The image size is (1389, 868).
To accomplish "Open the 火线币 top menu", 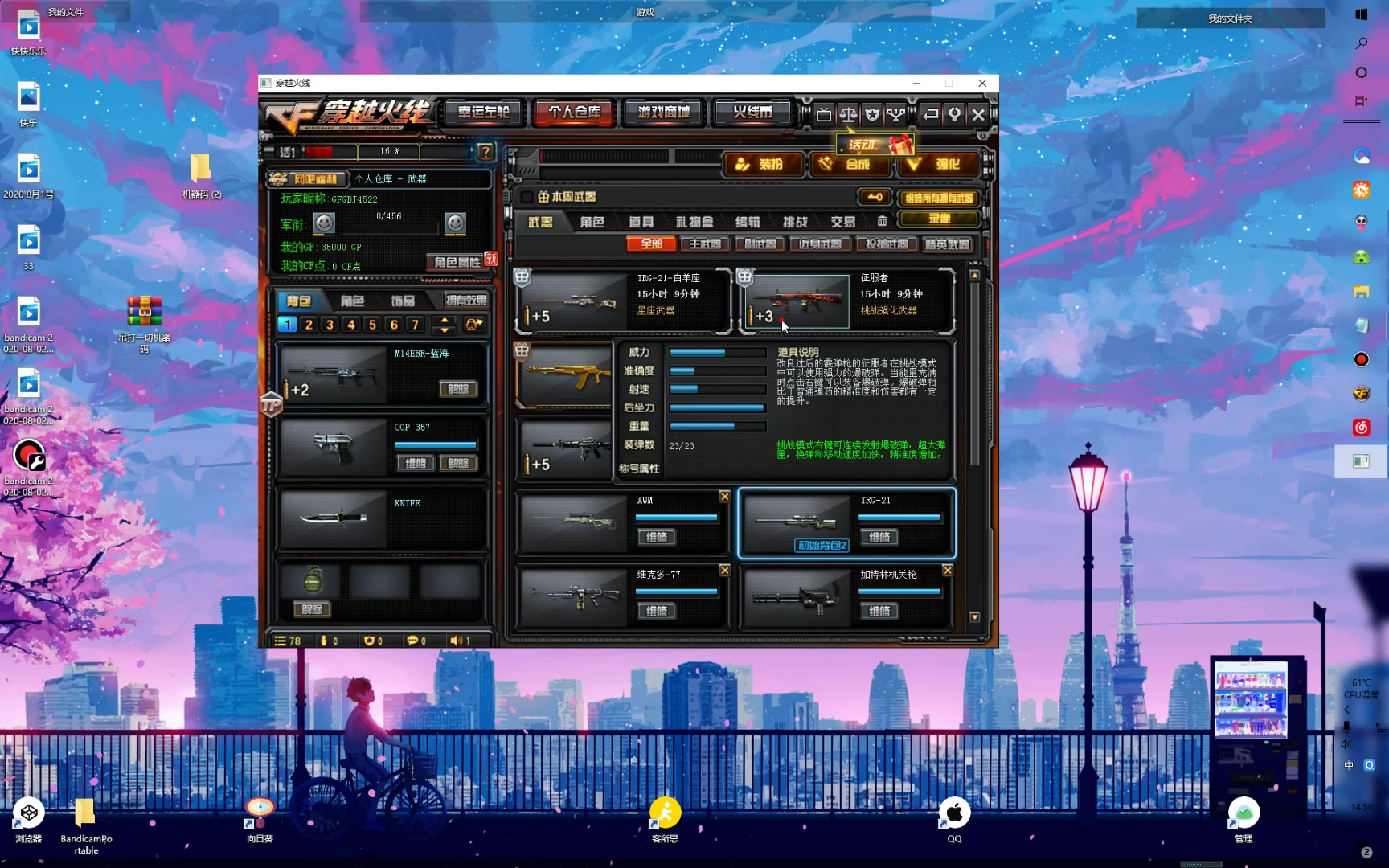I will pos(752,113).
